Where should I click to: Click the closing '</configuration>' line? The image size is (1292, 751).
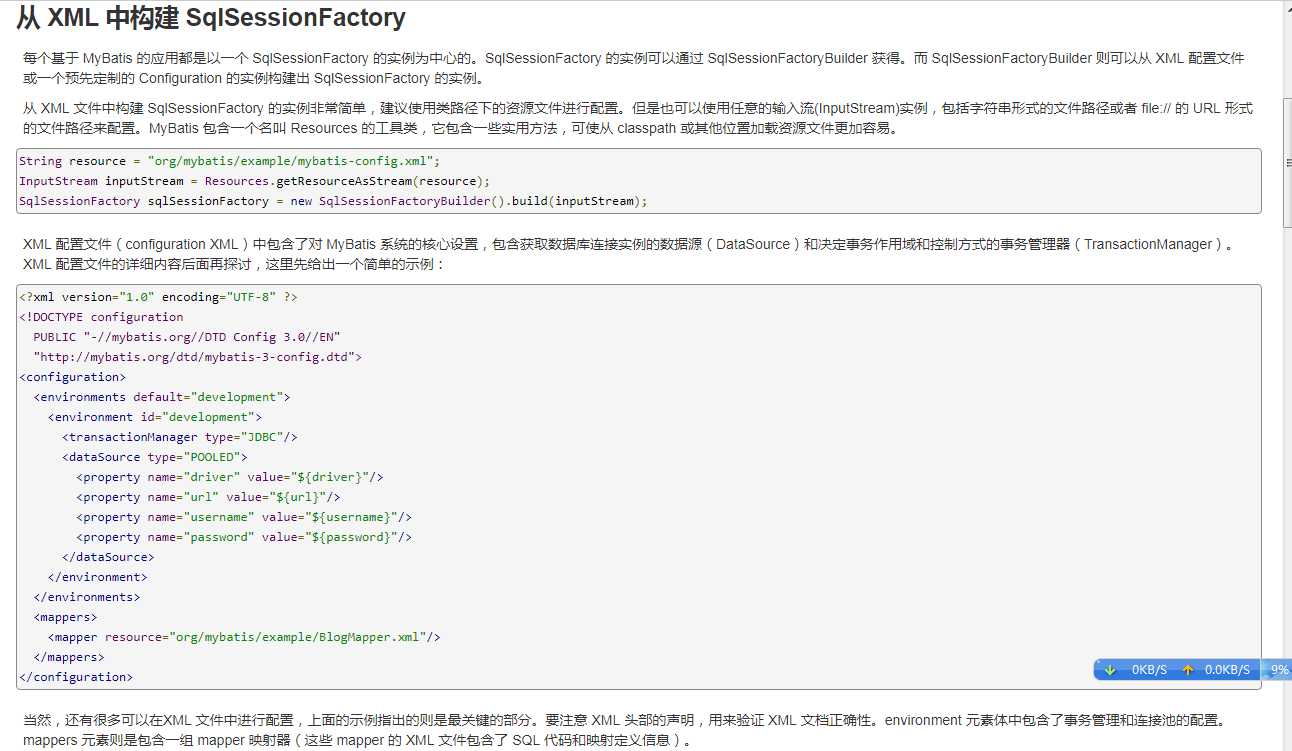point(76,677)
